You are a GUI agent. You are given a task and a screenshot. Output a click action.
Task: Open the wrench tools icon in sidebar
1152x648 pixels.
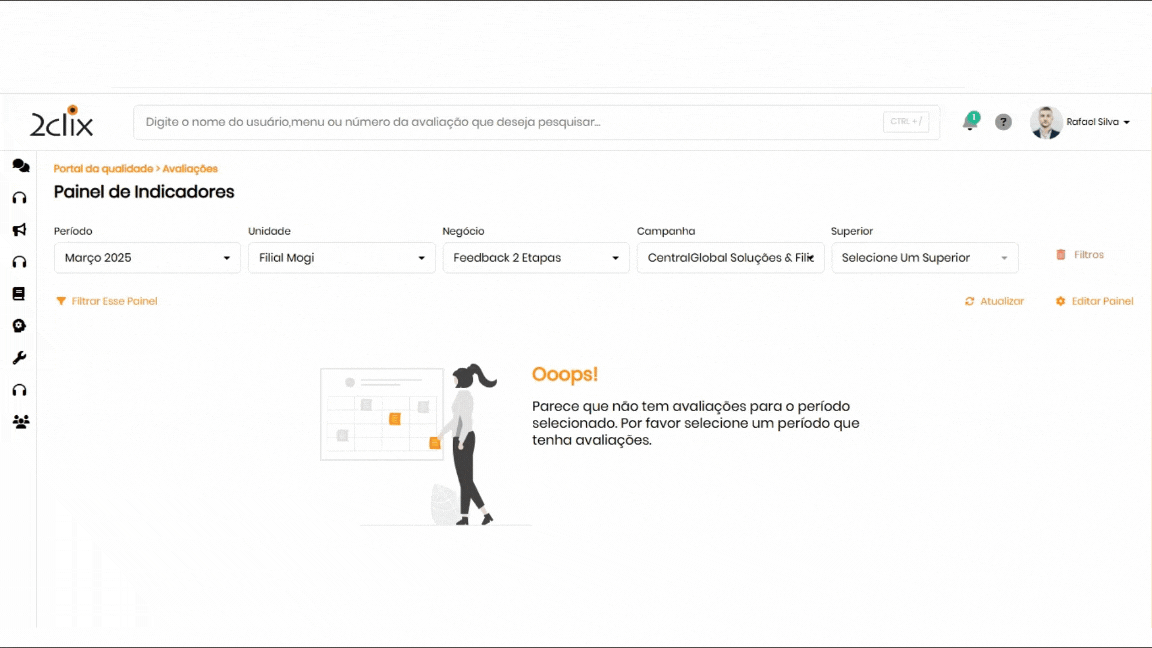point(19,358)
